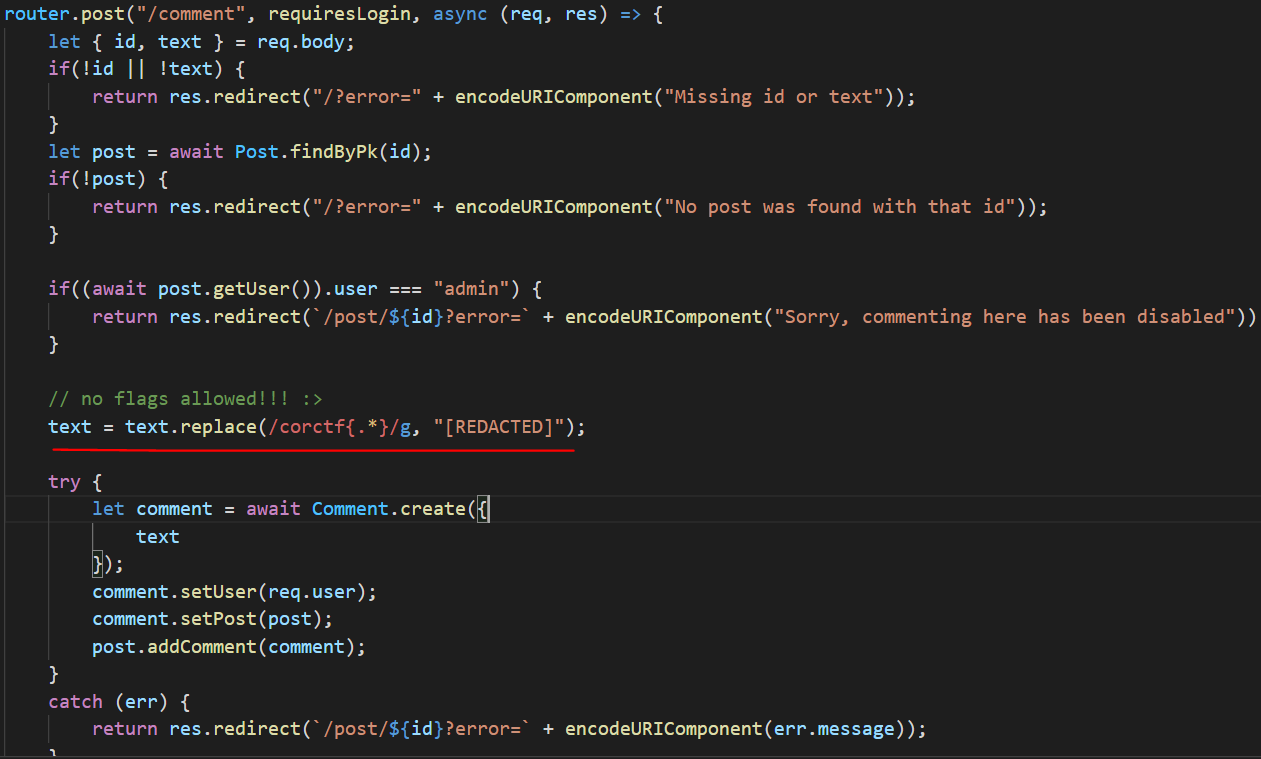The width and height of the screenshot is (1261, 759).
Task: Click the catch keyword
Action: click(x=76, y=702)
